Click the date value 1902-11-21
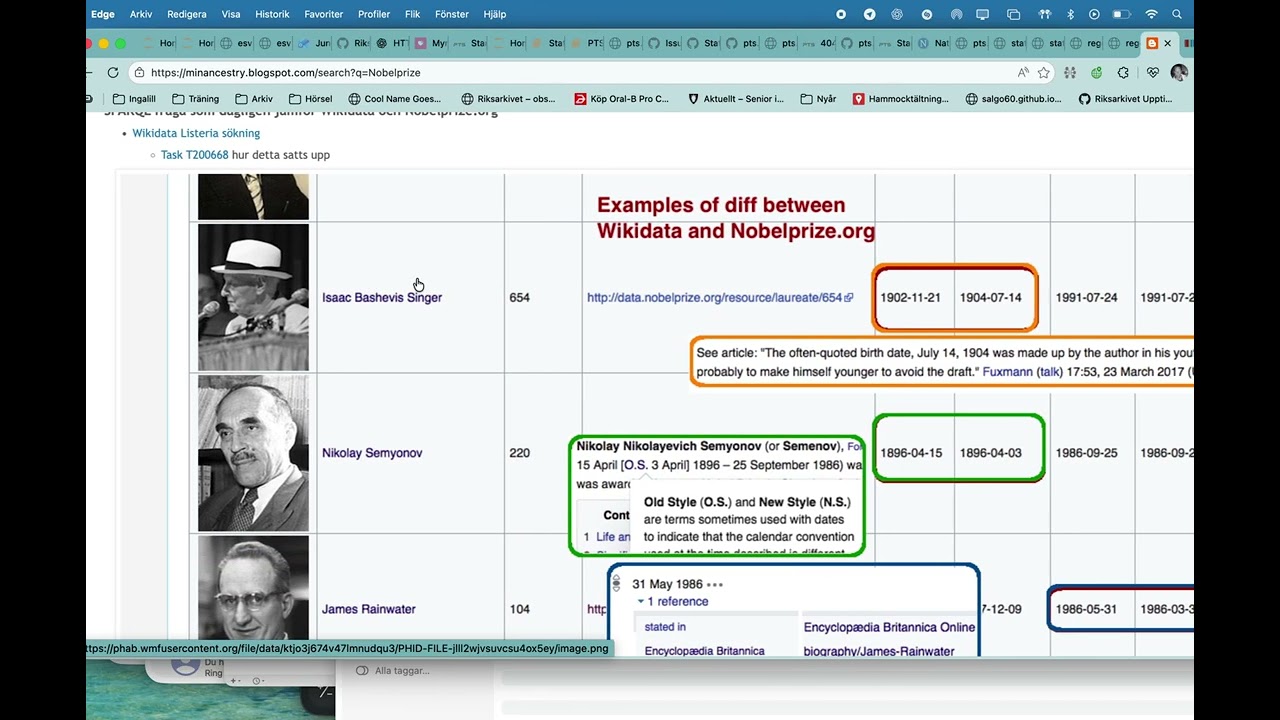 (x=910, y=297)
